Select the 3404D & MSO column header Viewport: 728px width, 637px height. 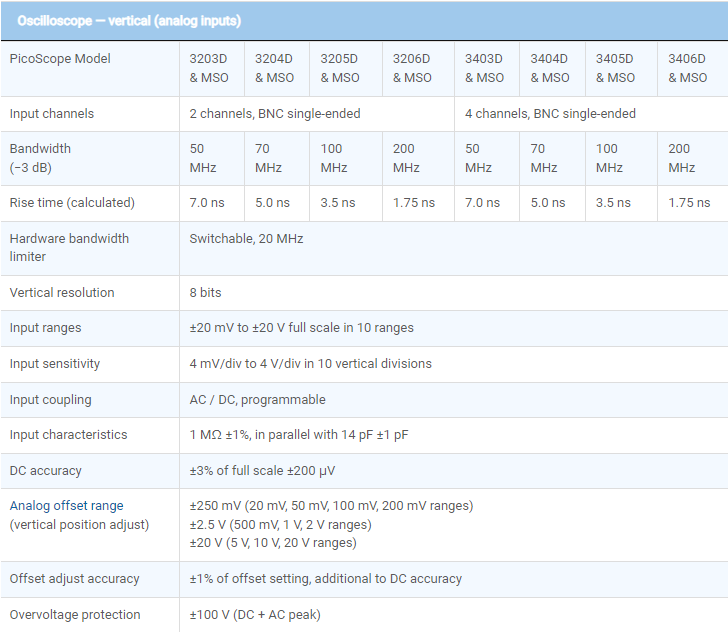pyautogui.click(x=550, y=68)
